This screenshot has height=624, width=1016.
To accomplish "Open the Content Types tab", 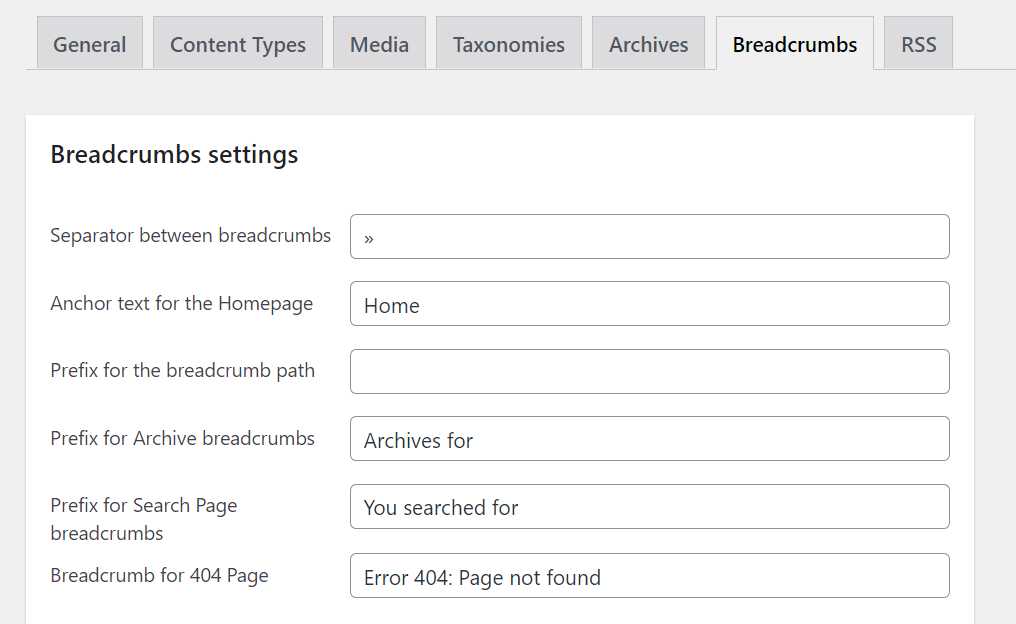I will click(x=238, y=44).
